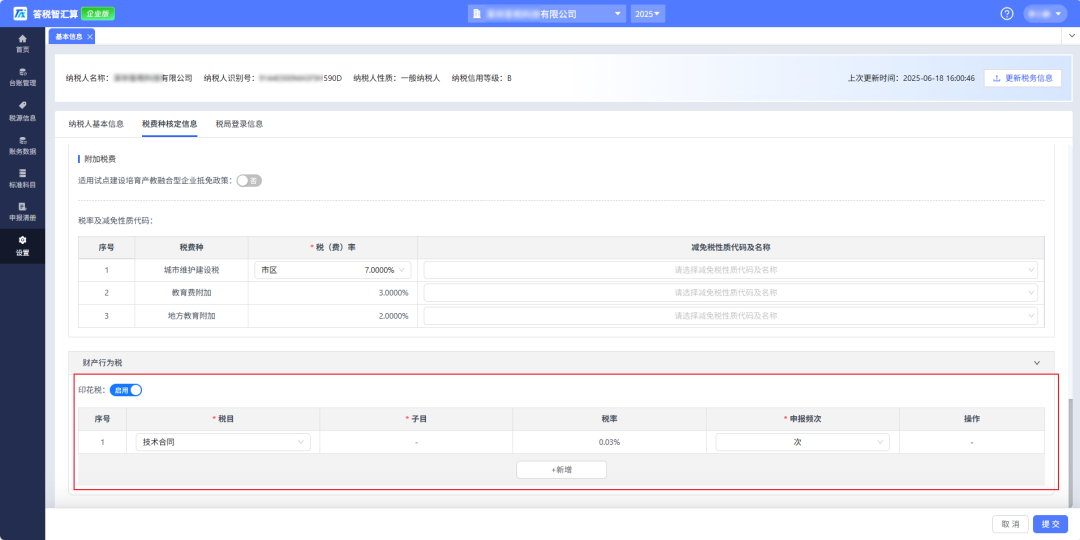Viewport: 1080px width, 540px height.
Task: Click the 0.03% 税率 cell
Action: click(x=609, y=442)
